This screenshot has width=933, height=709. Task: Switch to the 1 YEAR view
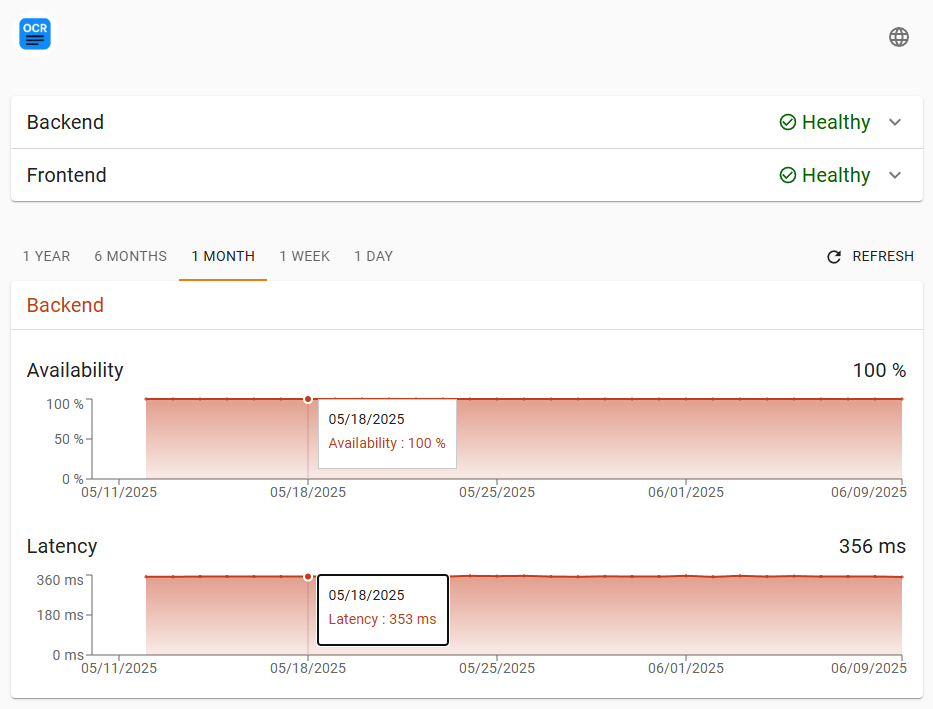tap(46, 256)
